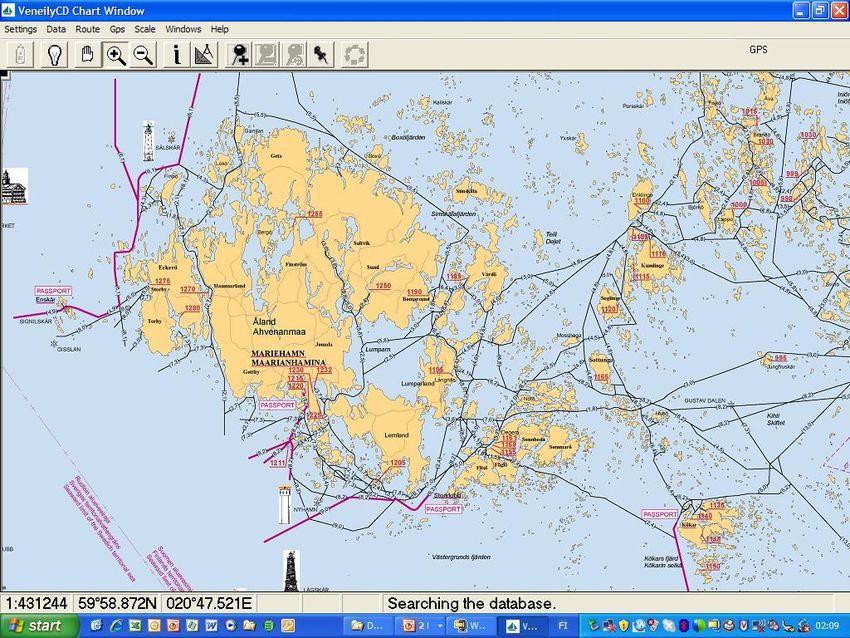Viewport: 850px width, 638px height.
Task: Click the Sälskär lighthouse picture on chart
Action: 149,141
